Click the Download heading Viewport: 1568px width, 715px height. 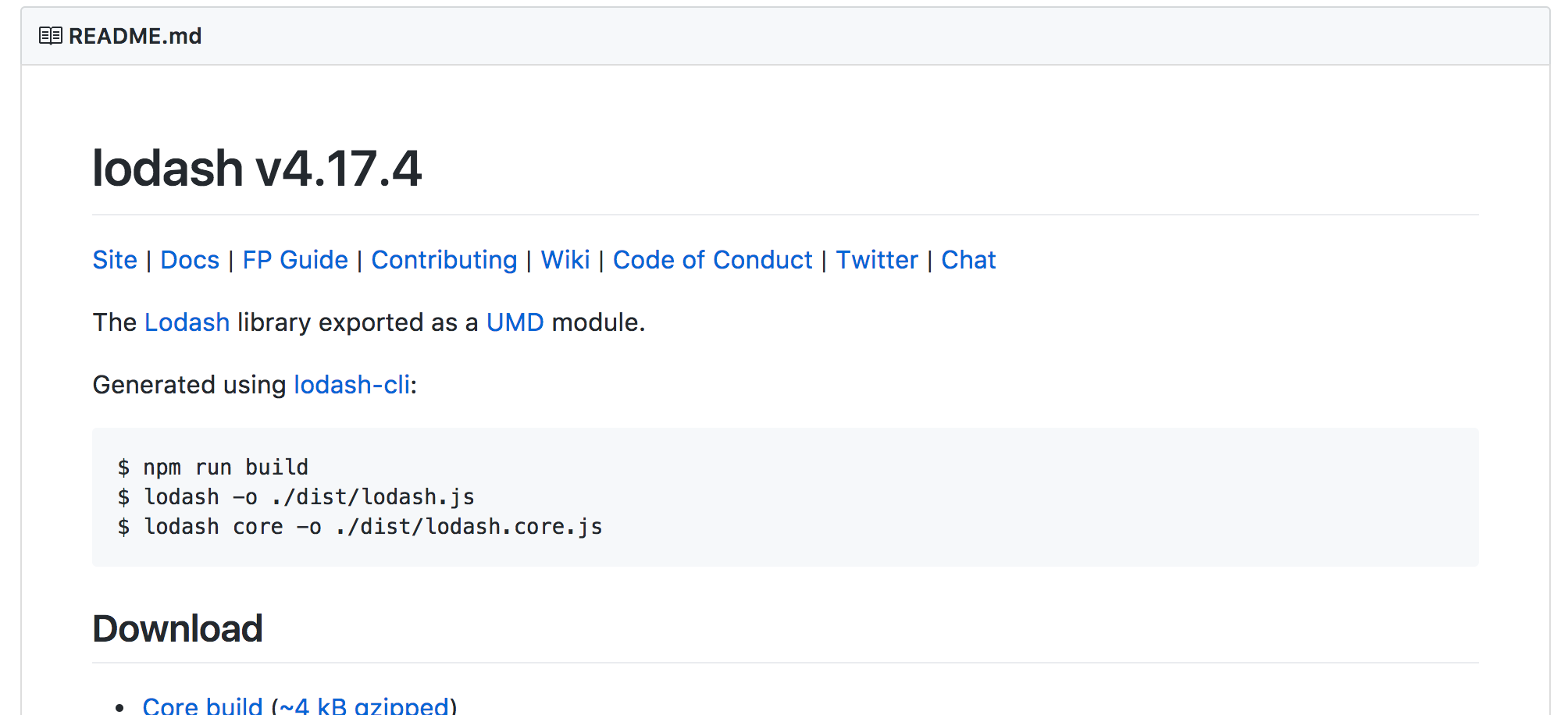177,628
